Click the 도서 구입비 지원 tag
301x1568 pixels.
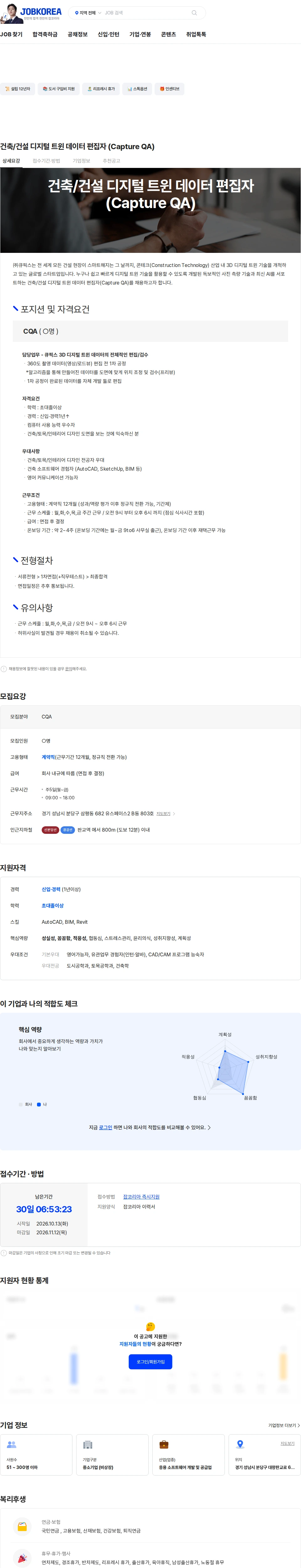[x=59, y=89]
